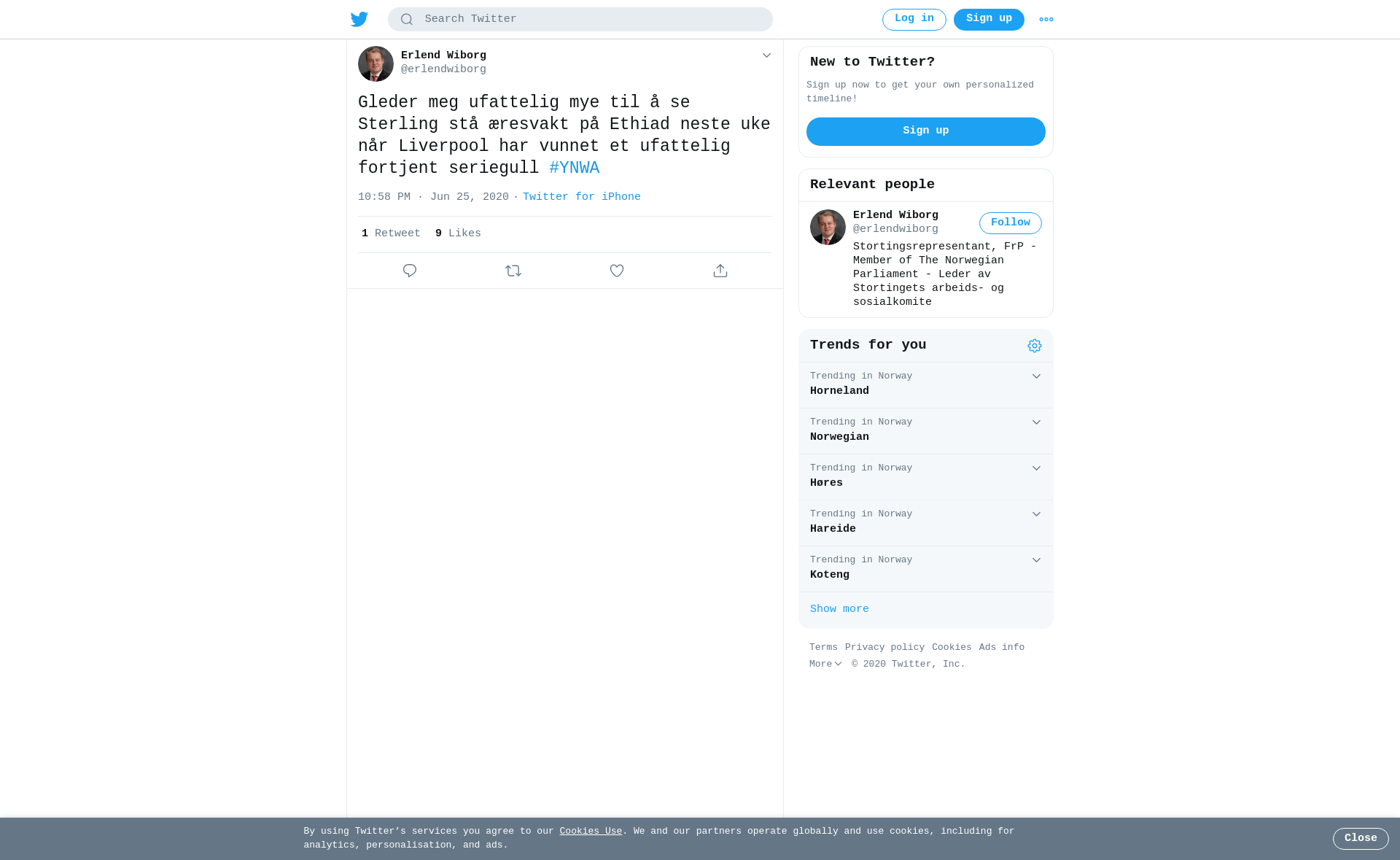
Task: Click the Log in button
Action: (914, 20)
